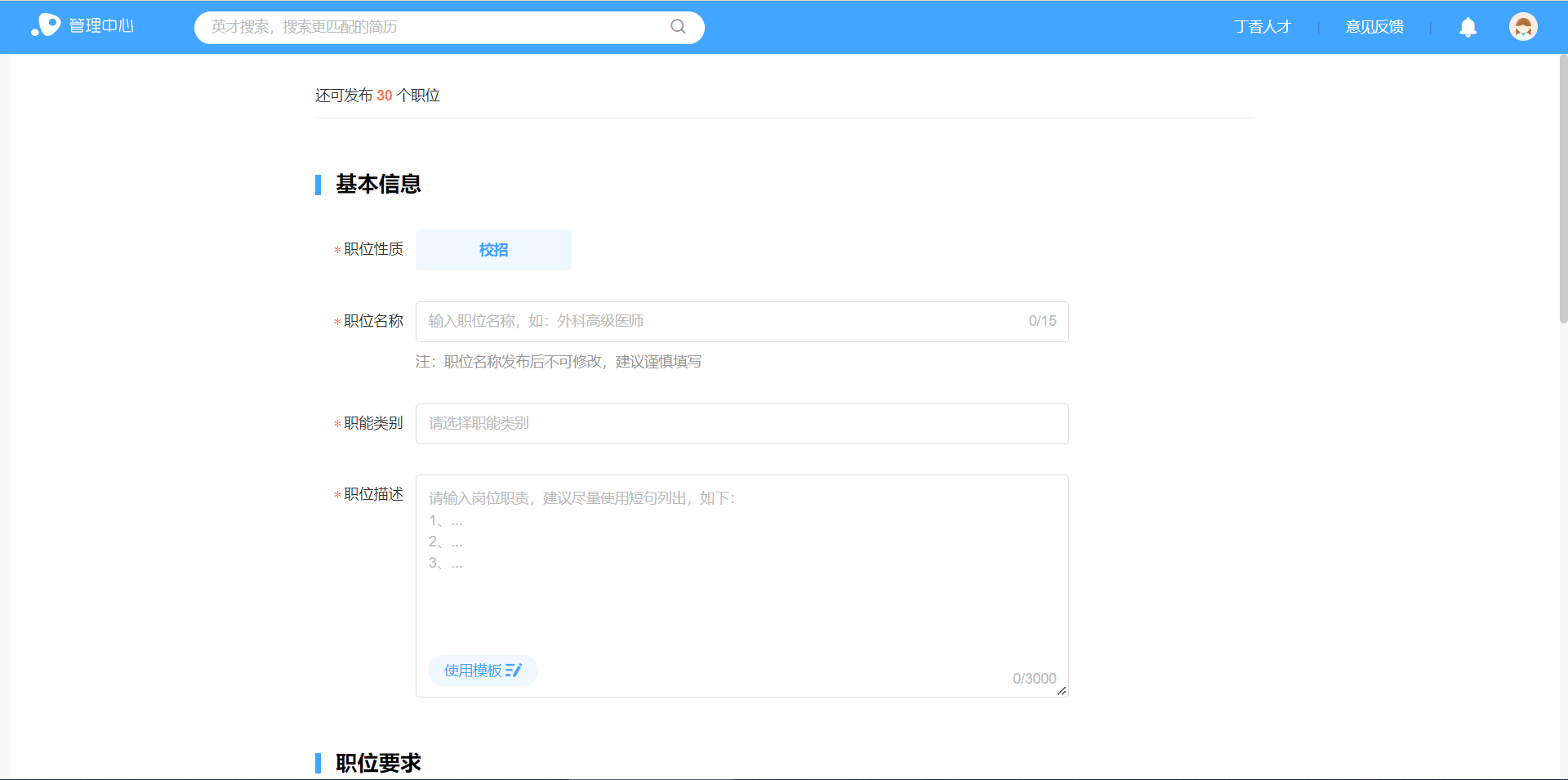Click the 职位名称 field label
The width and height of the screenshot is (1568, 780).
373,321
